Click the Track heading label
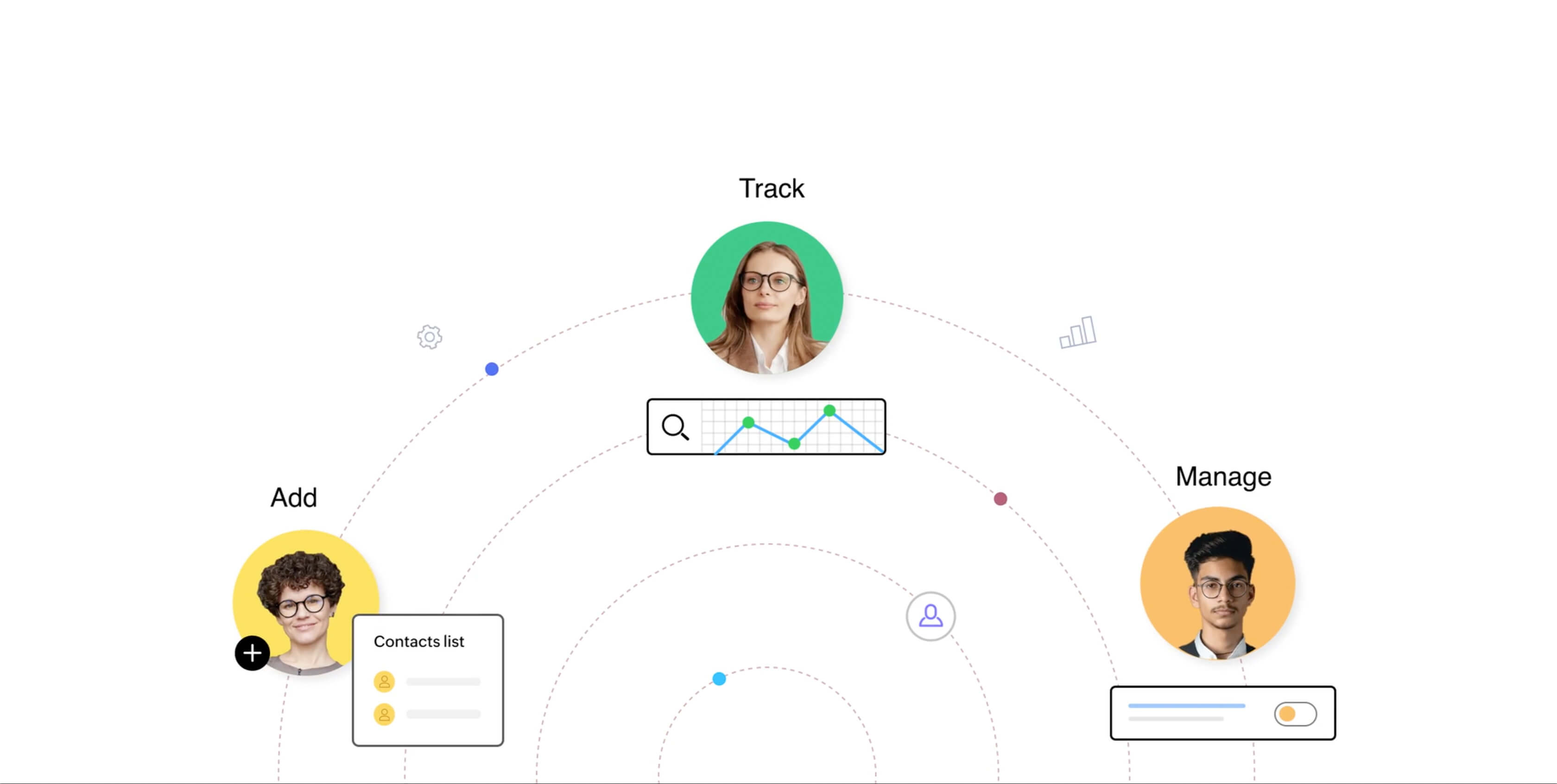1557x784 pixels. tap(771, 189)
